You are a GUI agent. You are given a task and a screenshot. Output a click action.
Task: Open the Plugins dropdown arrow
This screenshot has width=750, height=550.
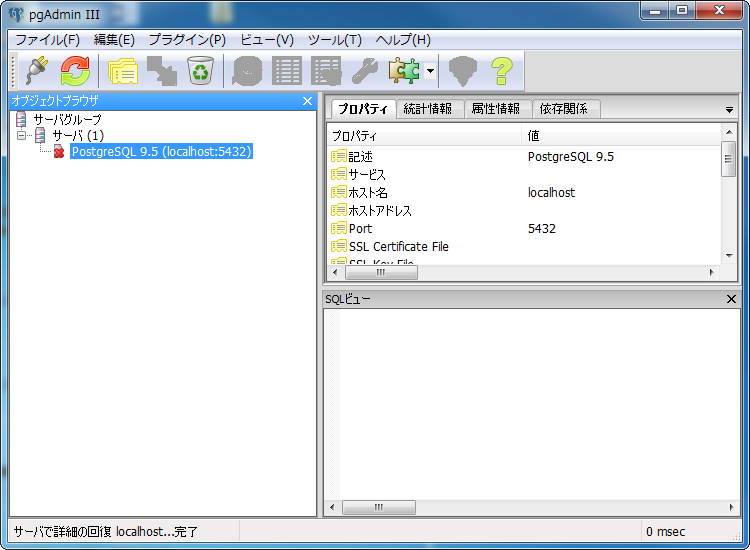[430, 71]
